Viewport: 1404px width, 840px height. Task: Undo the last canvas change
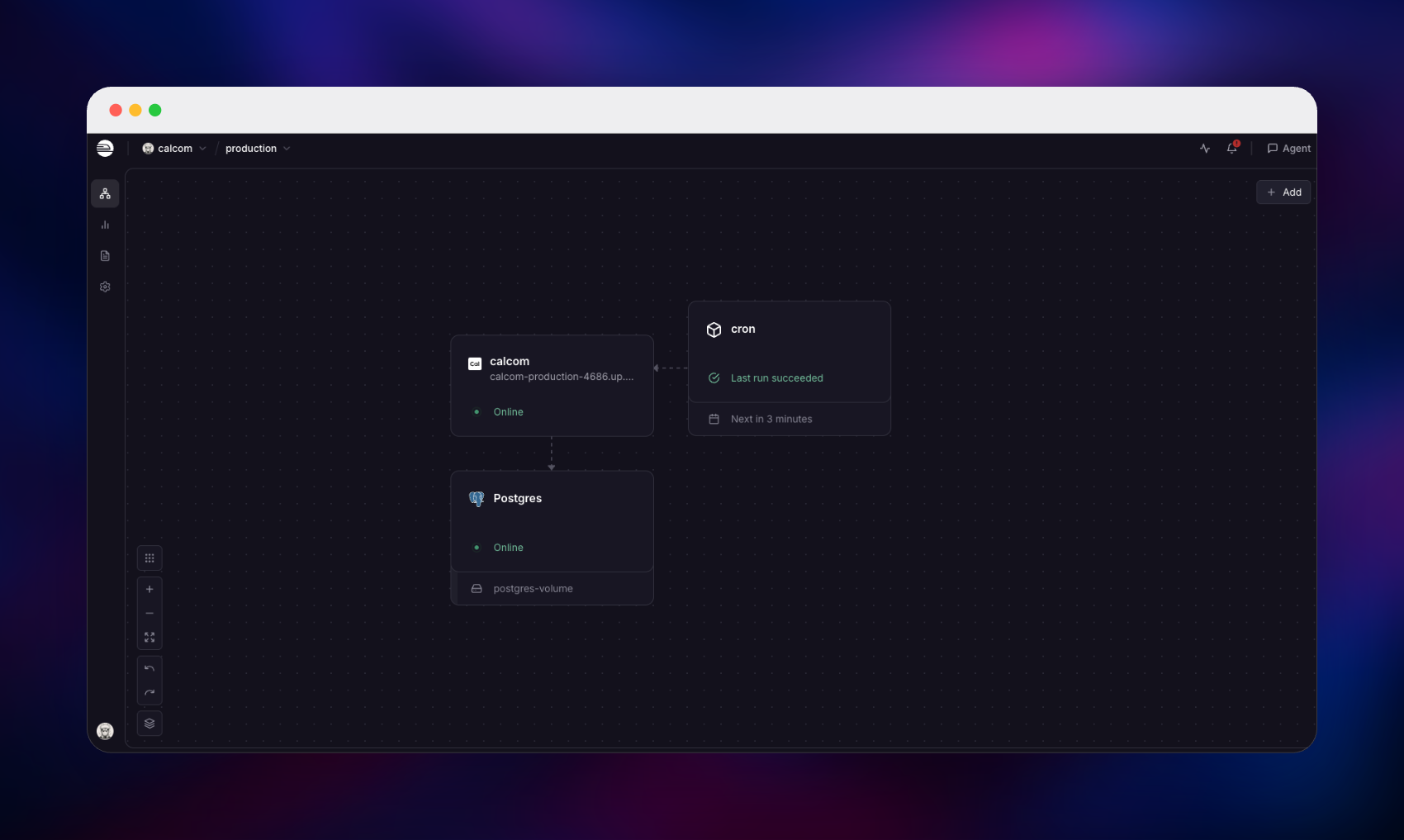[x=149, y=669]
